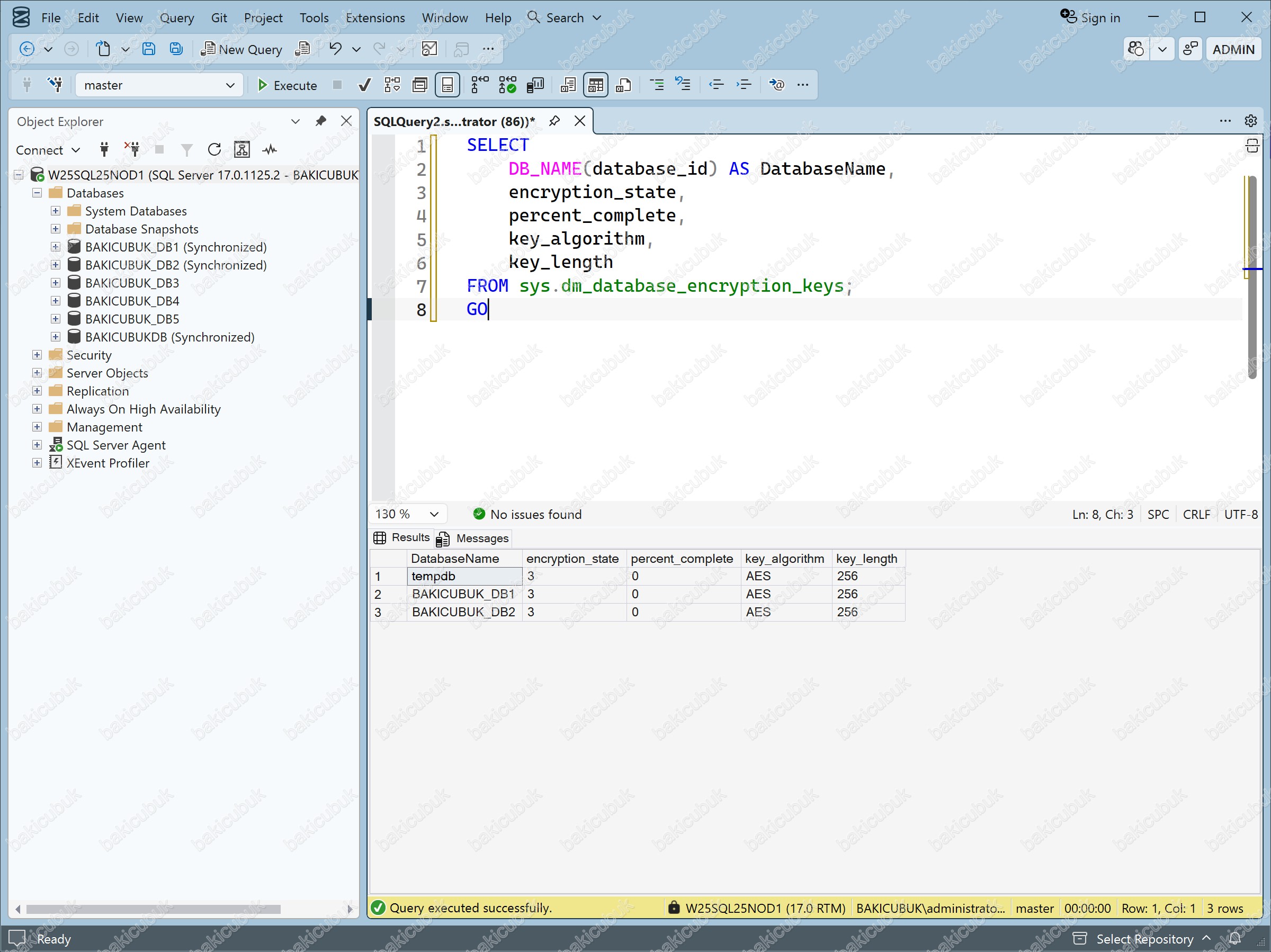Screen dimensions: 1271x952
Task: Click Disconnect icon in Object Explorer
Action: click(x=132, y=150)
